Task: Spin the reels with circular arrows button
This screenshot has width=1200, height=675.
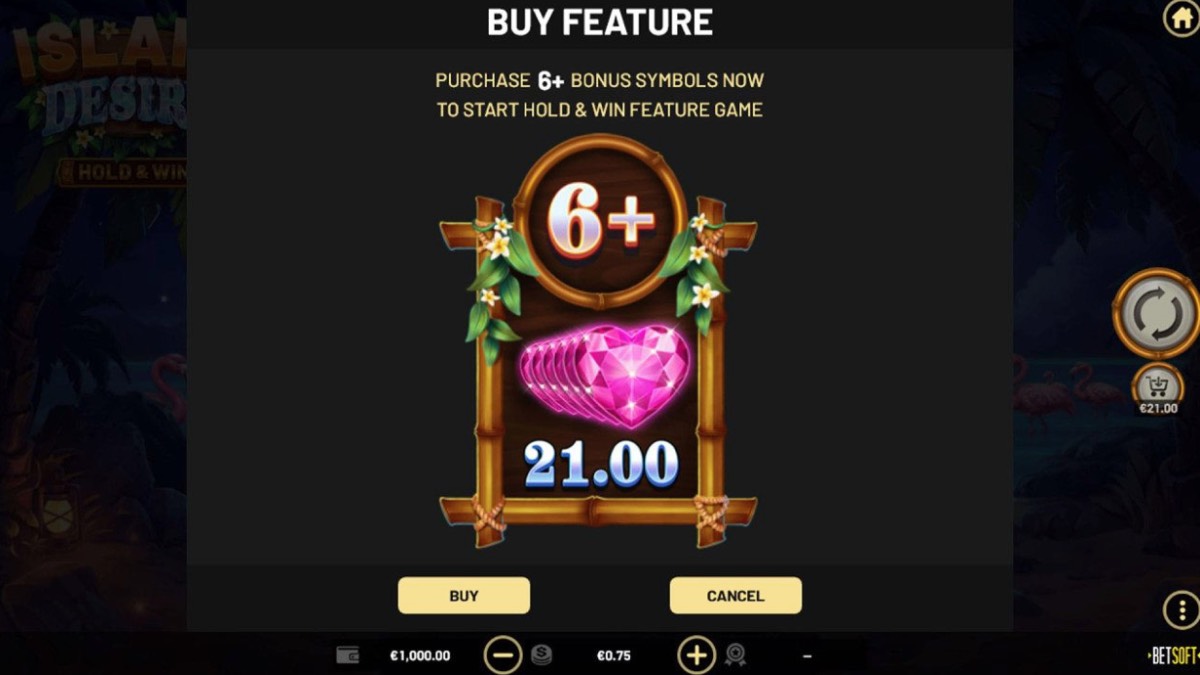Action: click(x=1156, y=313)
